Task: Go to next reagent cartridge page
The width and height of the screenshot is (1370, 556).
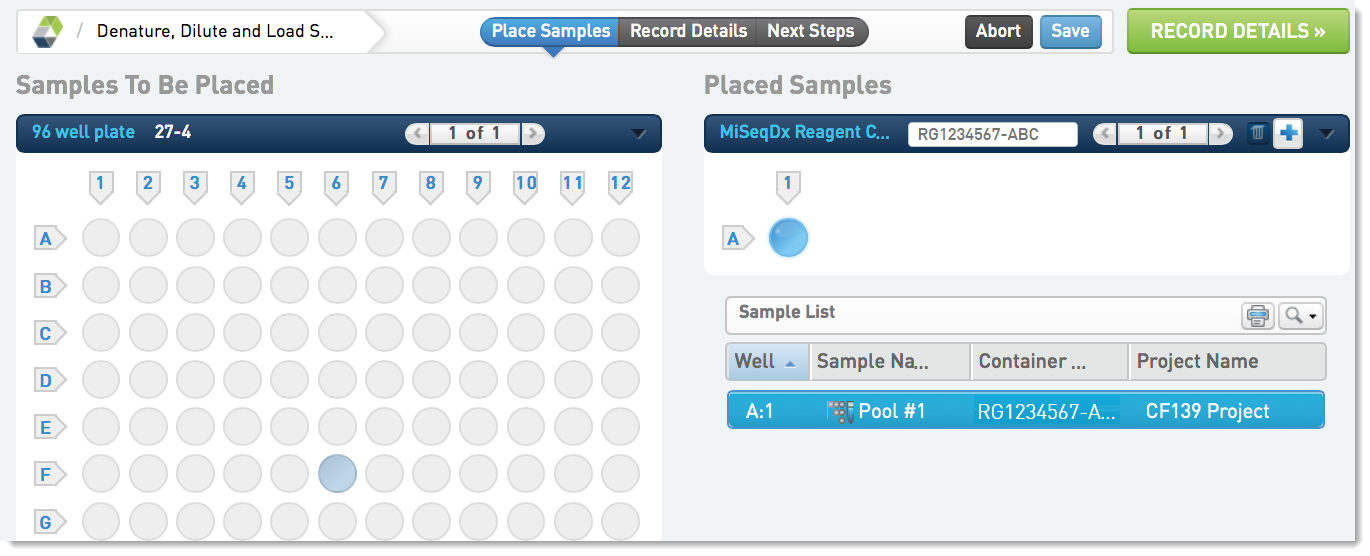Action: (x=1220, y=133)
